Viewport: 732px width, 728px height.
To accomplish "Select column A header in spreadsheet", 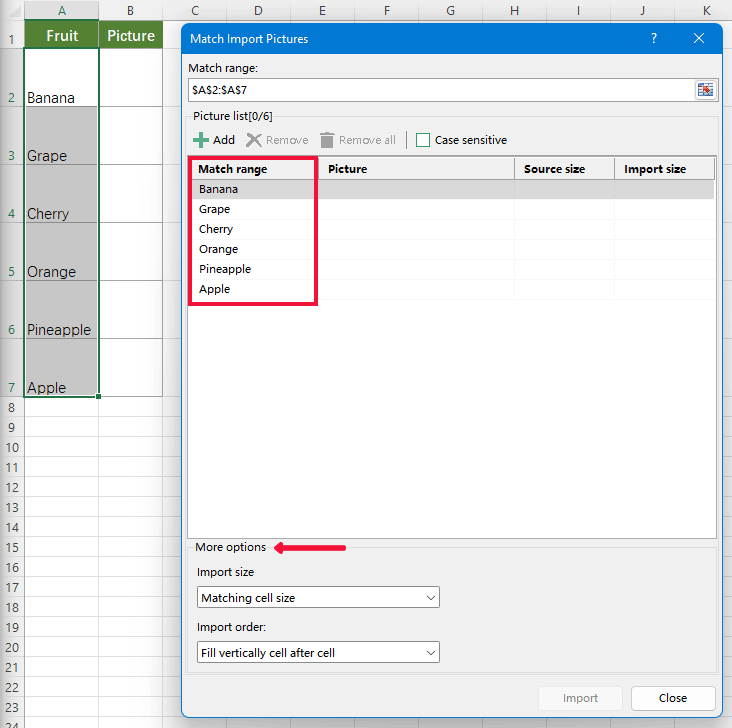I will tap(62, 10).
